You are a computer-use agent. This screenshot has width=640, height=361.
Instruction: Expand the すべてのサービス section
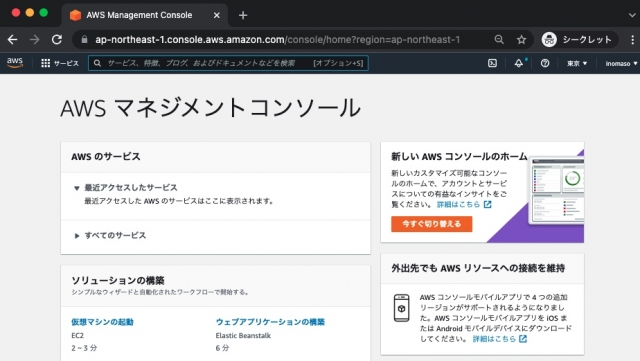click(x=76, y=236)
